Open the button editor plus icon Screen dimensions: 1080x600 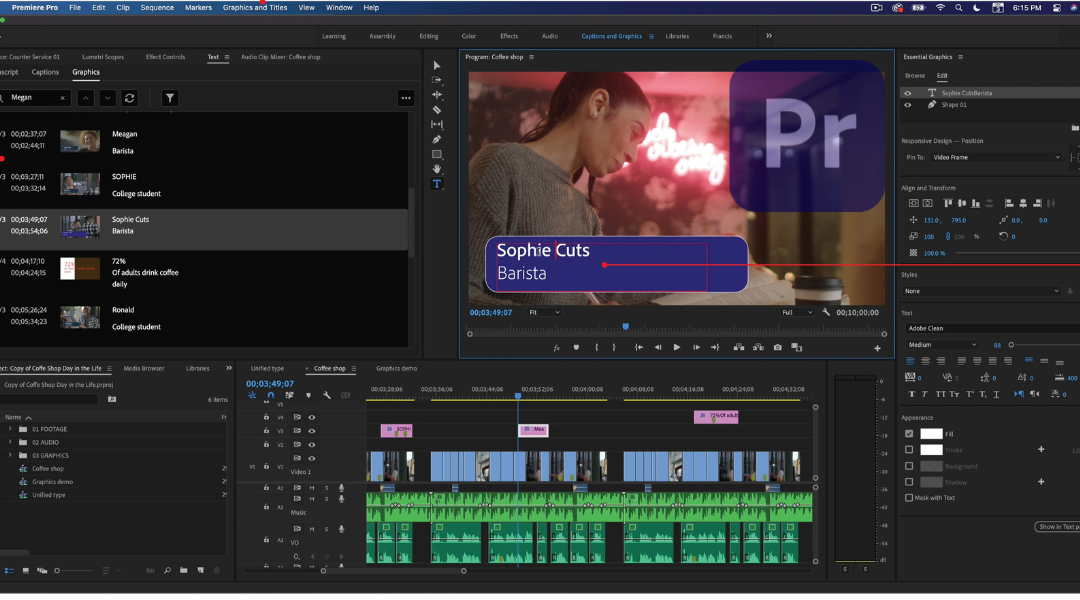pos(878,349)
